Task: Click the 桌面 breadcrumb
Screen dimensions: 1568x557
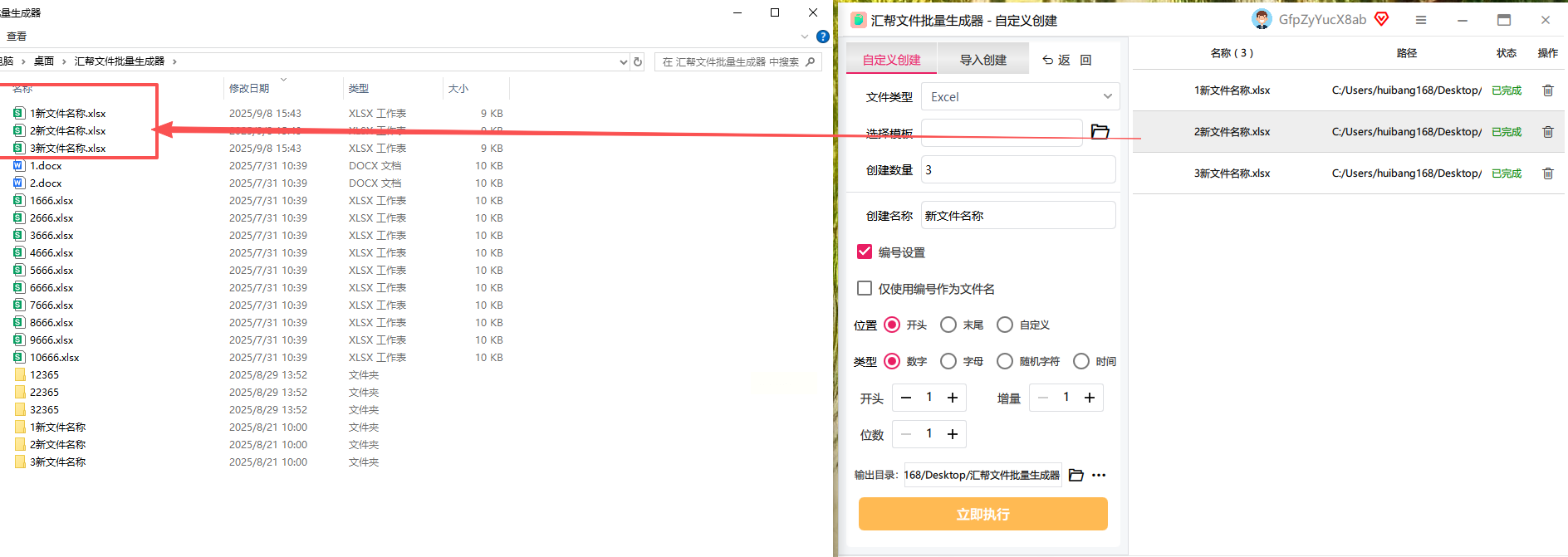Action: click(x=44, y=61)
